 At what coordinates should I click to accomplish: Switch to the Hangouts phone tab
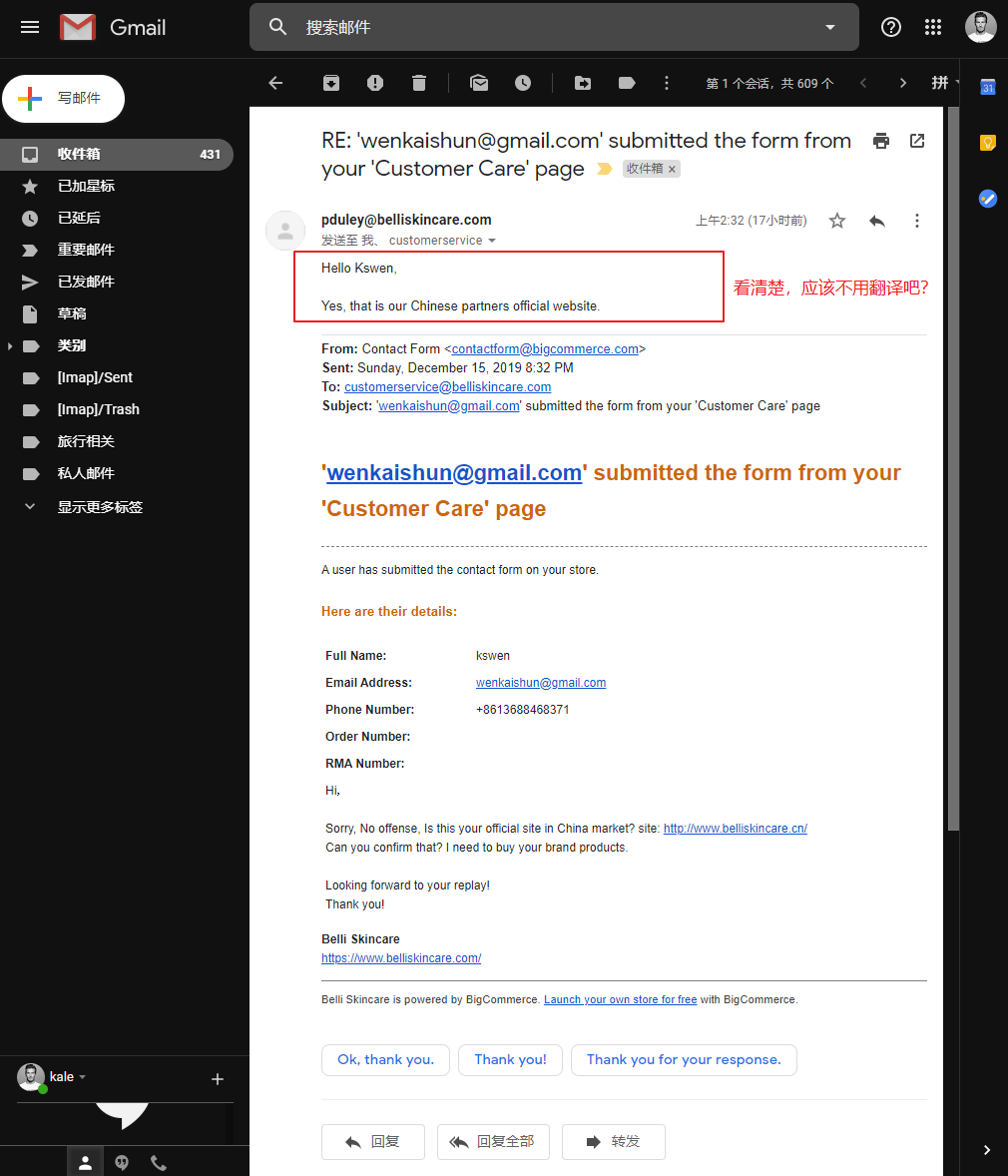[x=159, y=1162]
